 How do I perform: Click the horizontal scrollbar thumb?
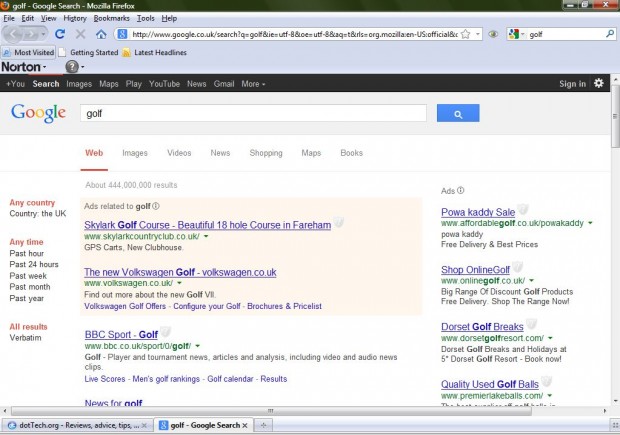pos(271,411)
